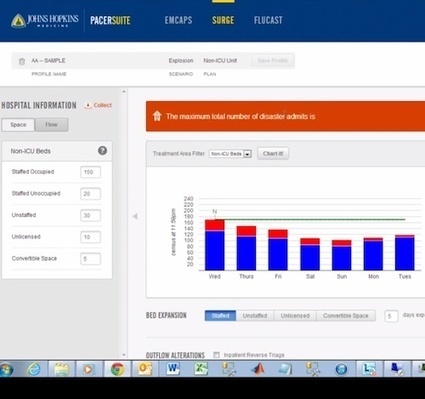Click the Non-ICU Beds panel header
Image resolution: width=425 pixels, height=399 pixels.
(57, 151)
